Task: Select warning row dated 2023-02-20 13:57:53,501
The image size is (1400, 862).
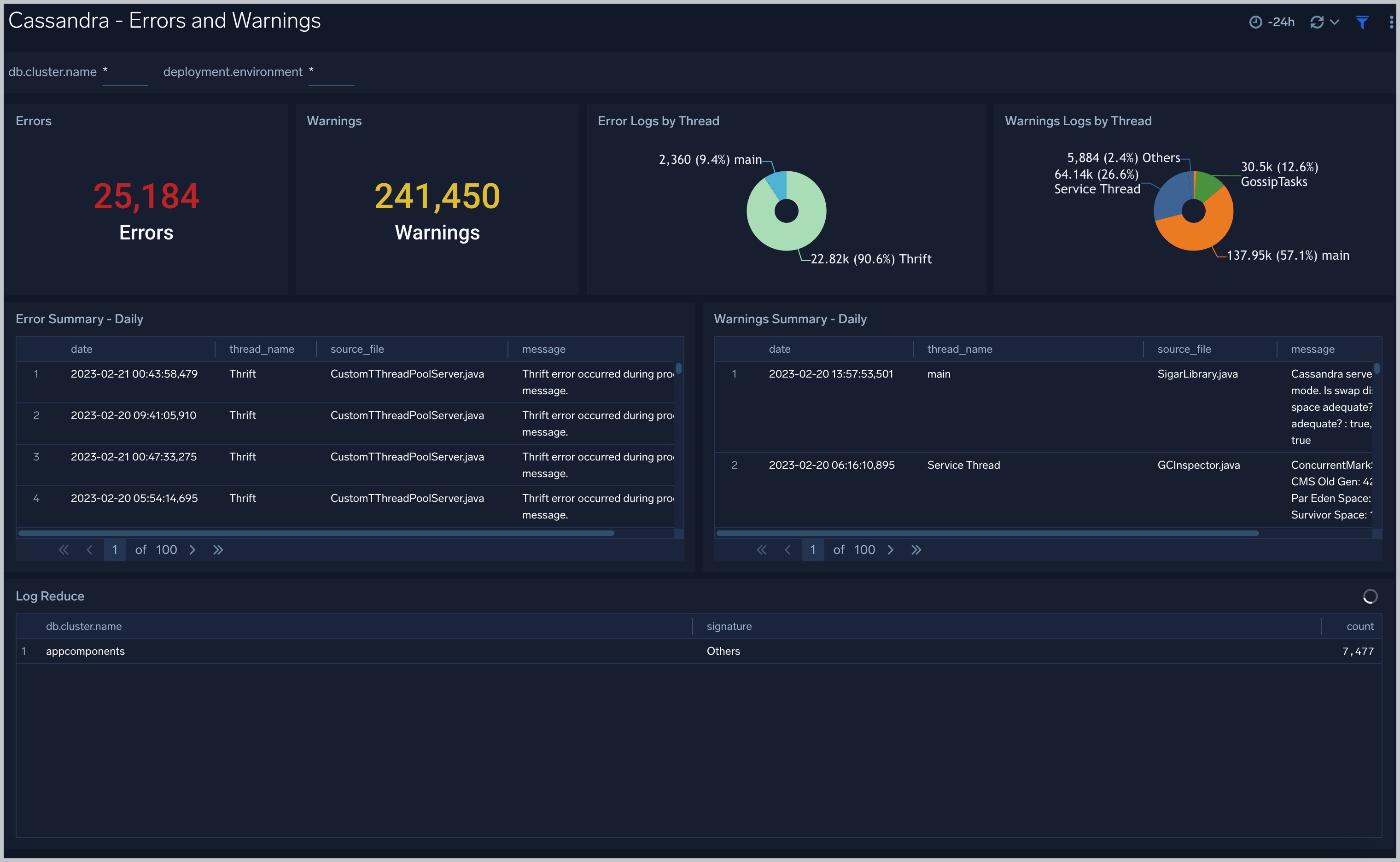Action: pyautogui.click(x=1044, y=407)
